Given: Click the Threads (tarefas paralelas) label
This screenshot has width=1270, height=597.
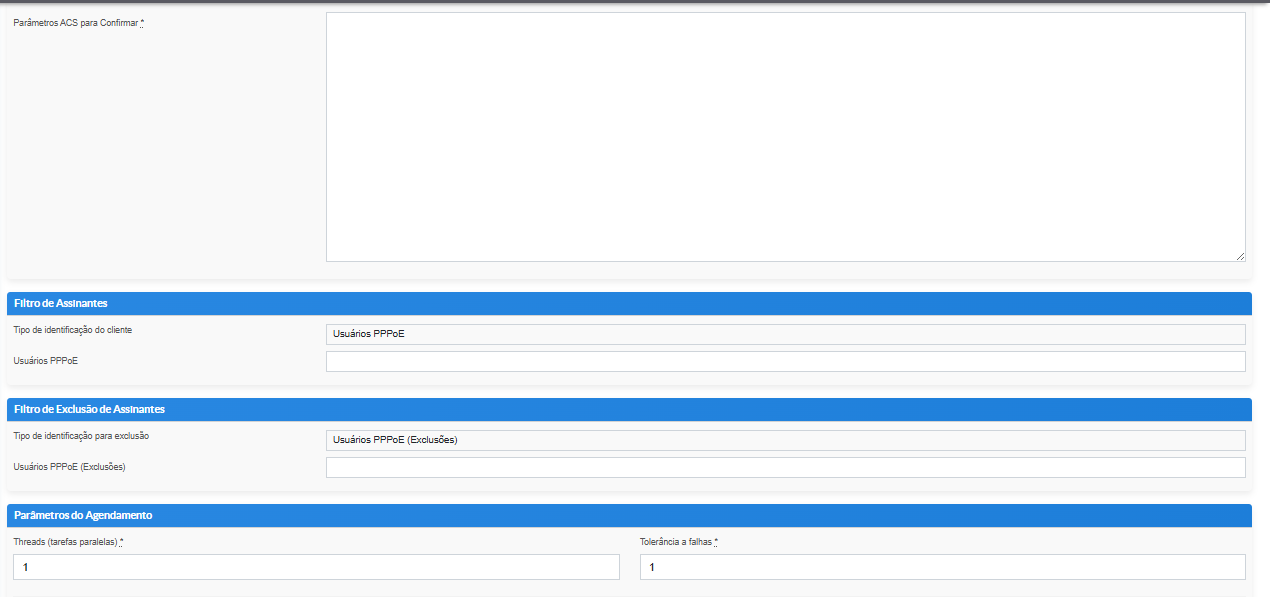Looking at the screenshot, I should (x=65, y=542).
